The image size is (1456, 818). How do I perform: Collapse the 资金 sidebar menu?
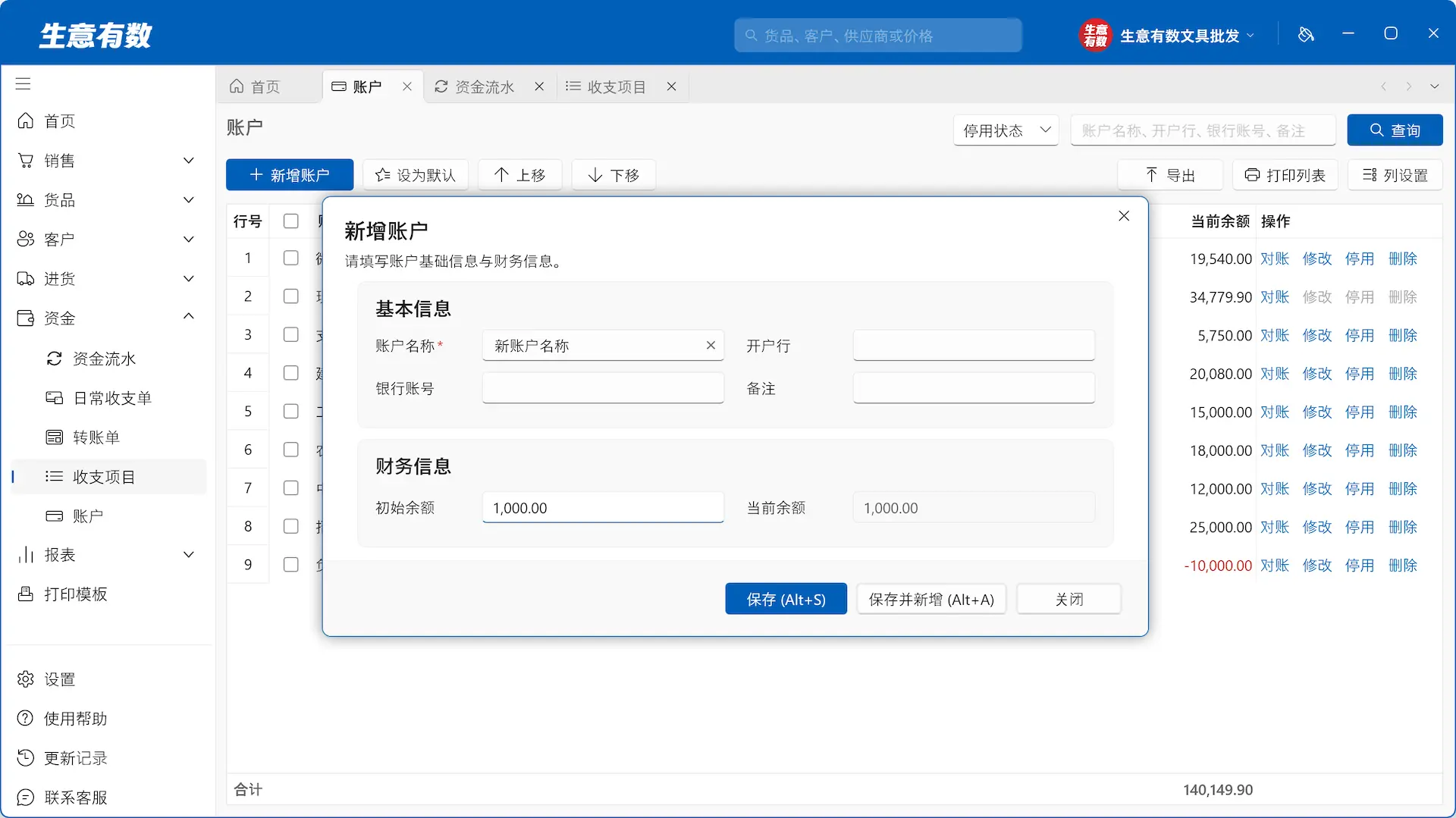click(106, 318)
